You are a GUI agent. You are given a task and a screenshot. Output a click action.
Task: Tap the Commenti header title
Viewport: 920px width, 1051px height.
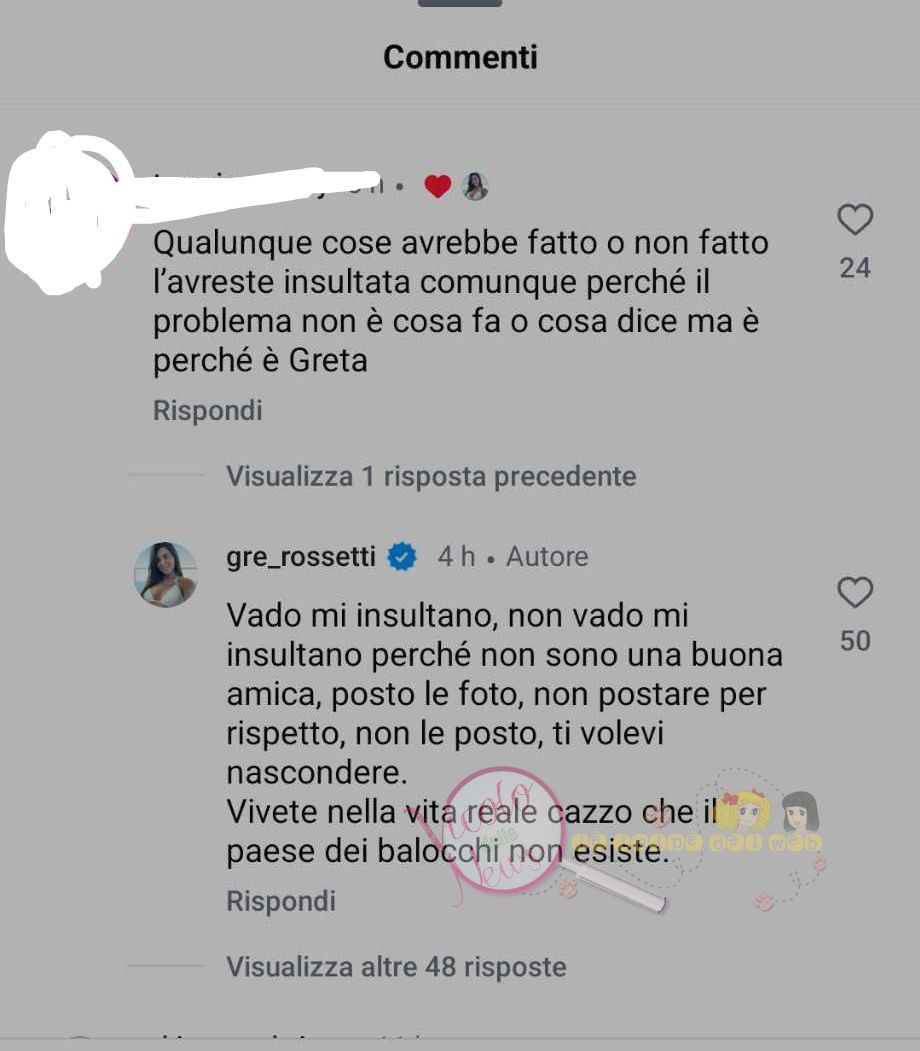tap(460, 57)
